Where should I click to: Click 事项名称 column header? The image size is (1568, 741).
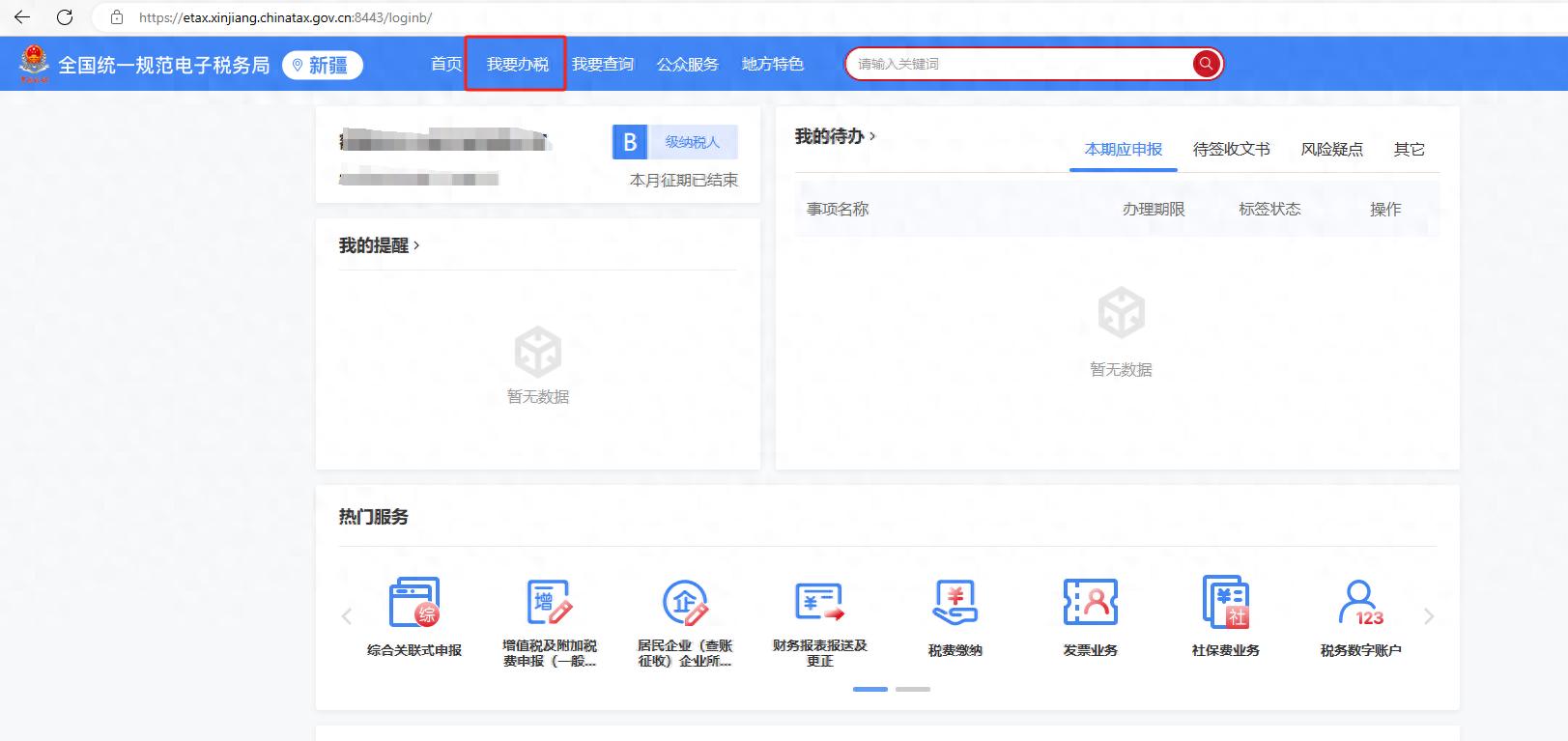pyautogui.click(x=838, y=209)
